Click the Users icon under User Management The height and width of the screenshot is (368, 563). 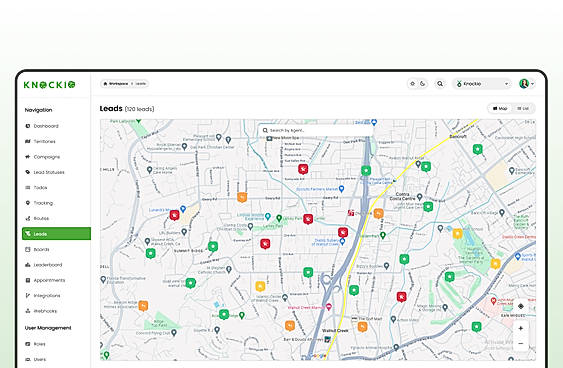pos(28,359)
